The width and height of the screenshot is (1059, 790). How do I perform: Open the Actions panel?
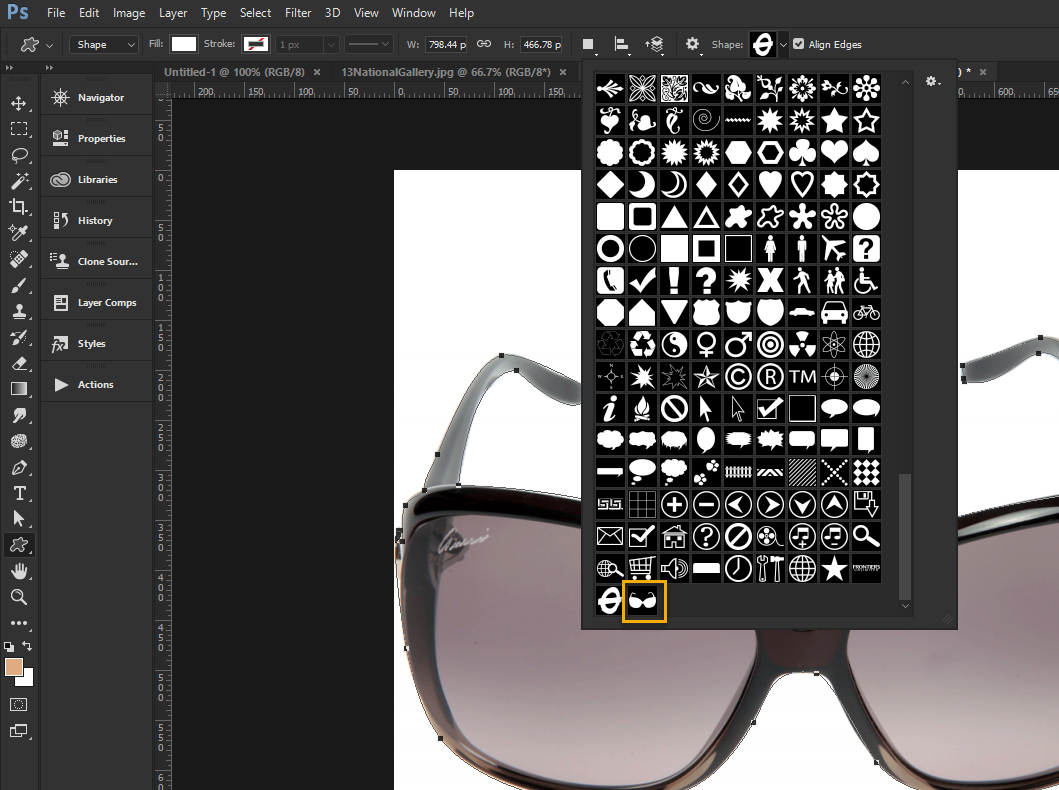click(96, 384)
